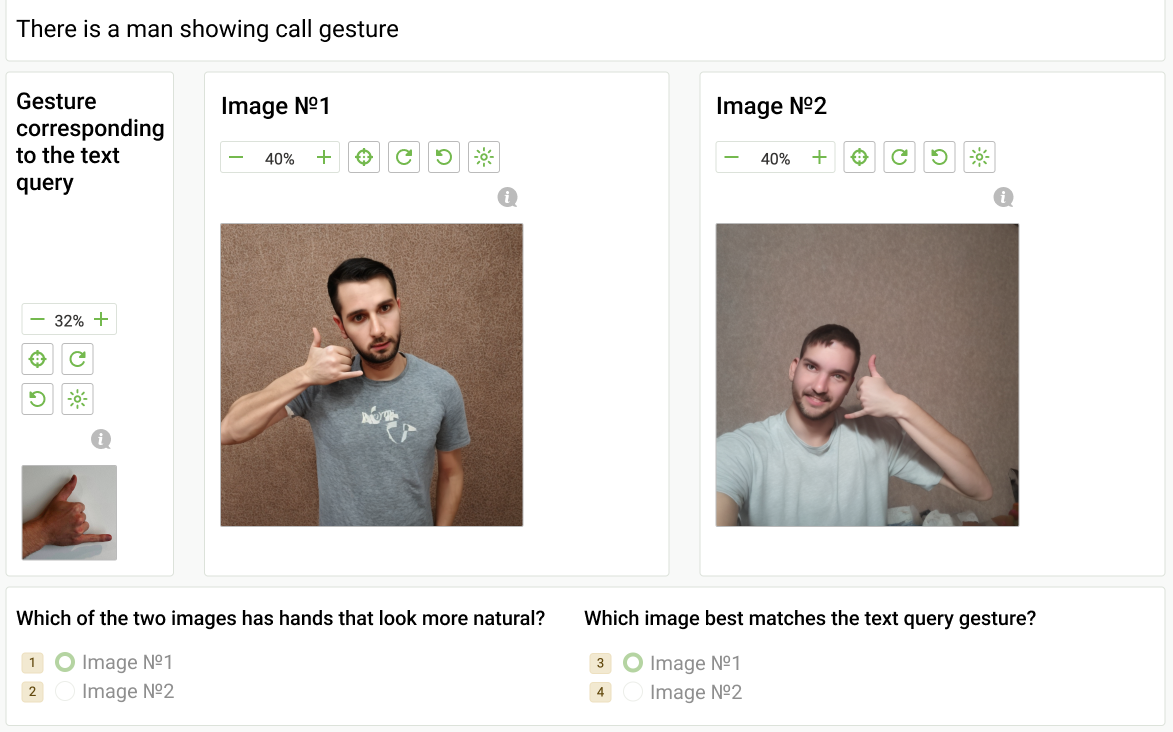The width and height of the screenshot is (1173, 732).
Task: Rotate the gesture reference image counterclockwise
Action: click(x=38, y=399)
